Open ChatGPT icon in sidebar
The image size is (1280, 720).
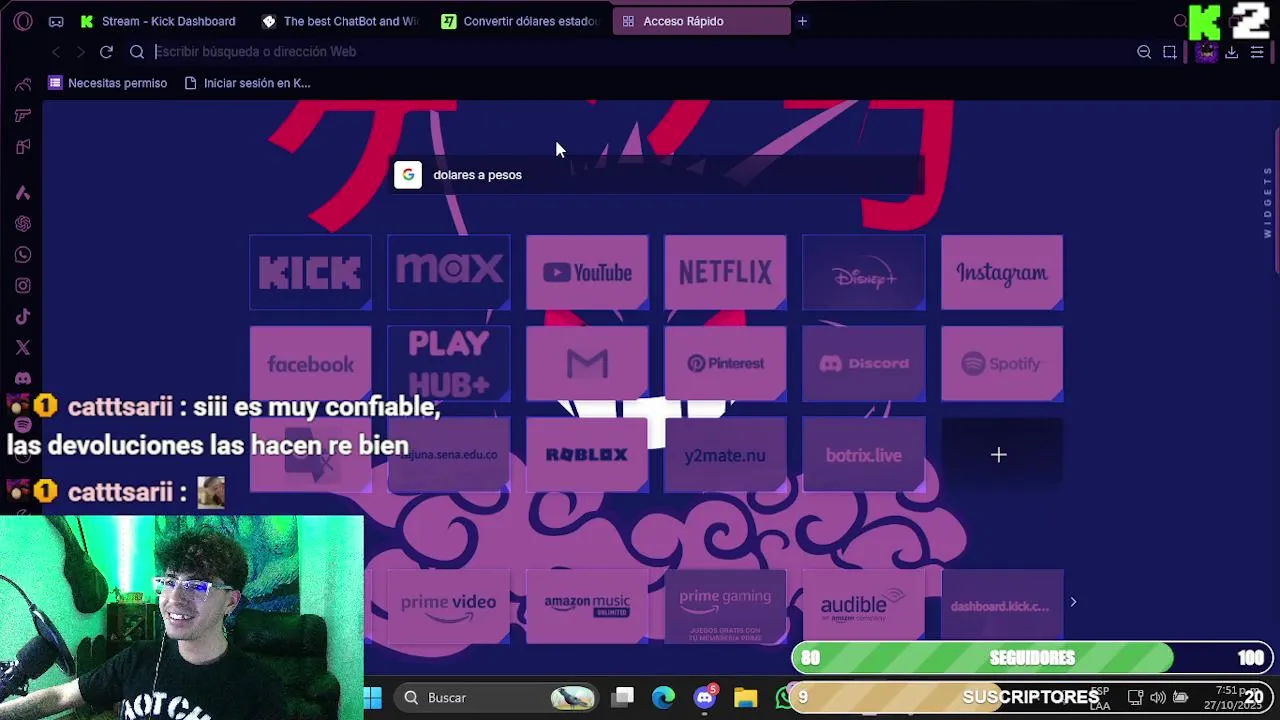[x=23, y=224]
